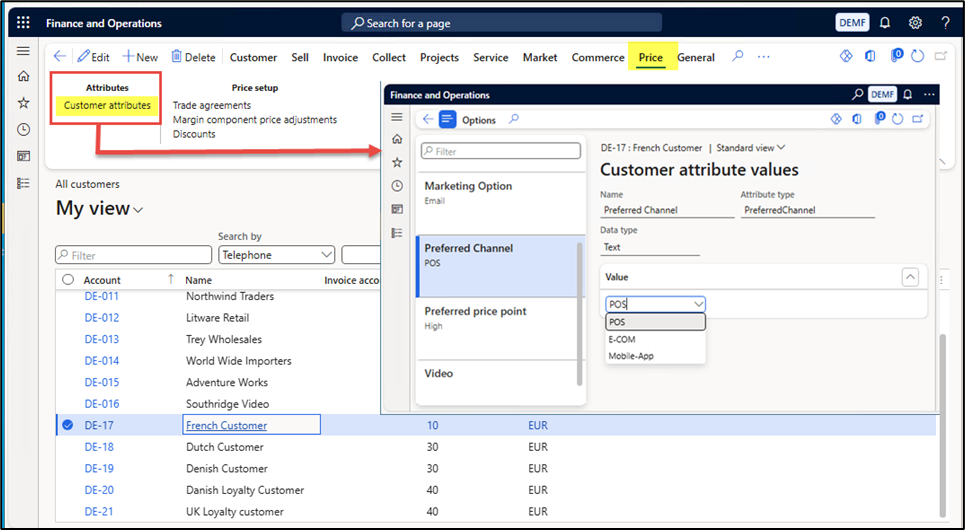Viewport: 965px width, 530px height.
Task: Click the popup hamburger navigation icon
Action: coord(397,117)
